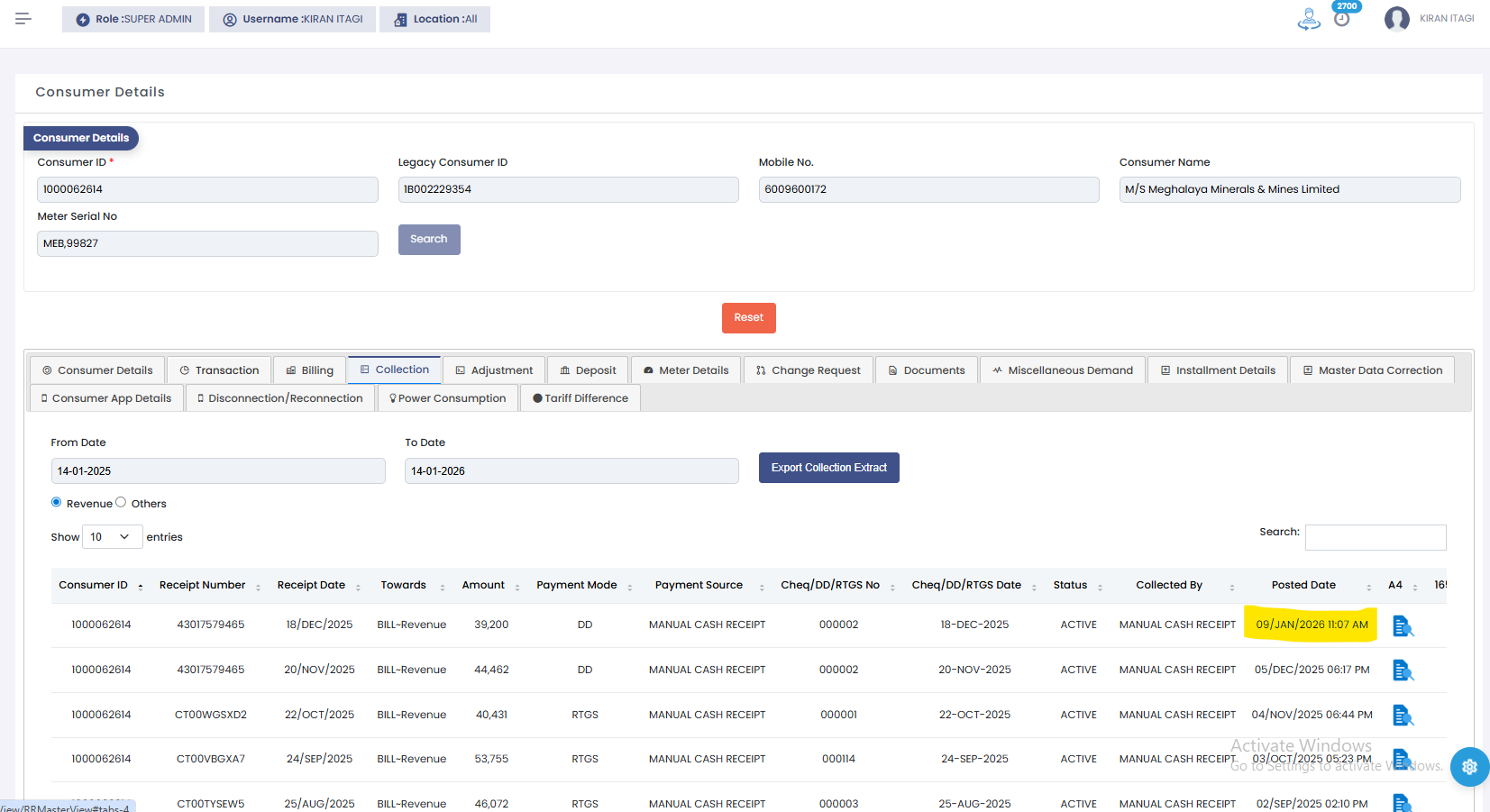Open the Meter Details tab
Image resolution: width=1490 pixels, height=812 pixels.
click(685, 370)
